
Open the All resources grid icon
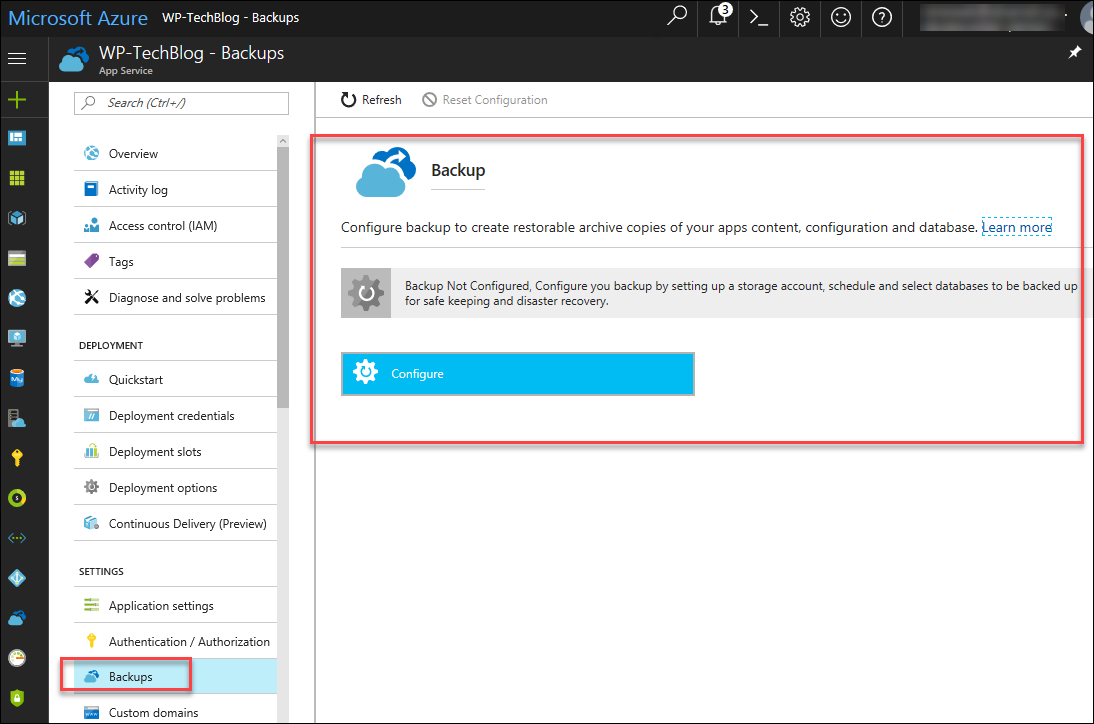pos(17,178)
